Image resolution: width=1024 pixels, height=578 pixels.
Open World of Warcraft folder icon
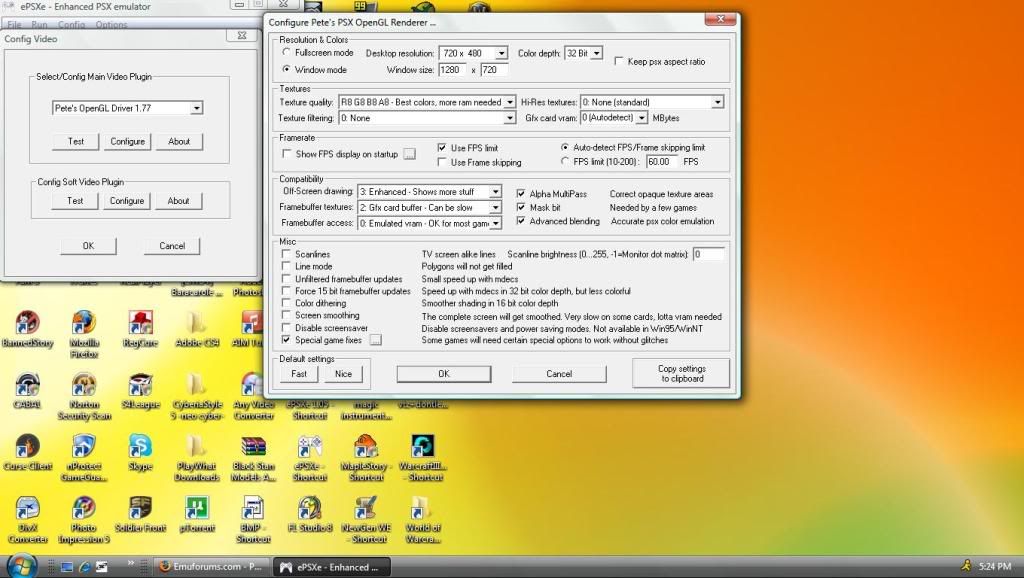pos(423,519)
